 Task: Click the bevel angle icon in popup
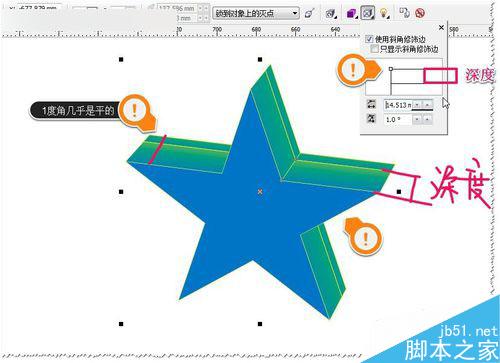pyautogui.click(x=371, y=119)
